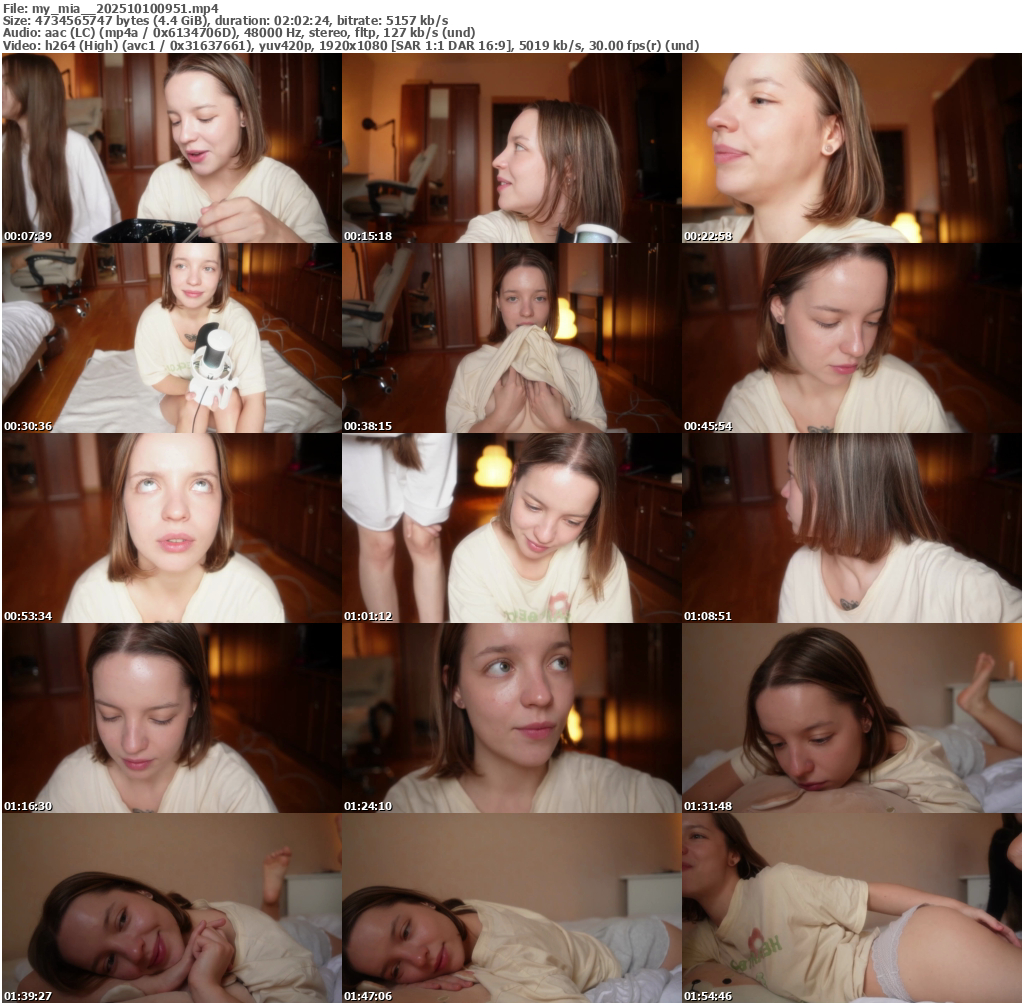Click the thumbnail at 01:39:27
The width and height of the screenshot is (1024, 1003).
[172, 908]
